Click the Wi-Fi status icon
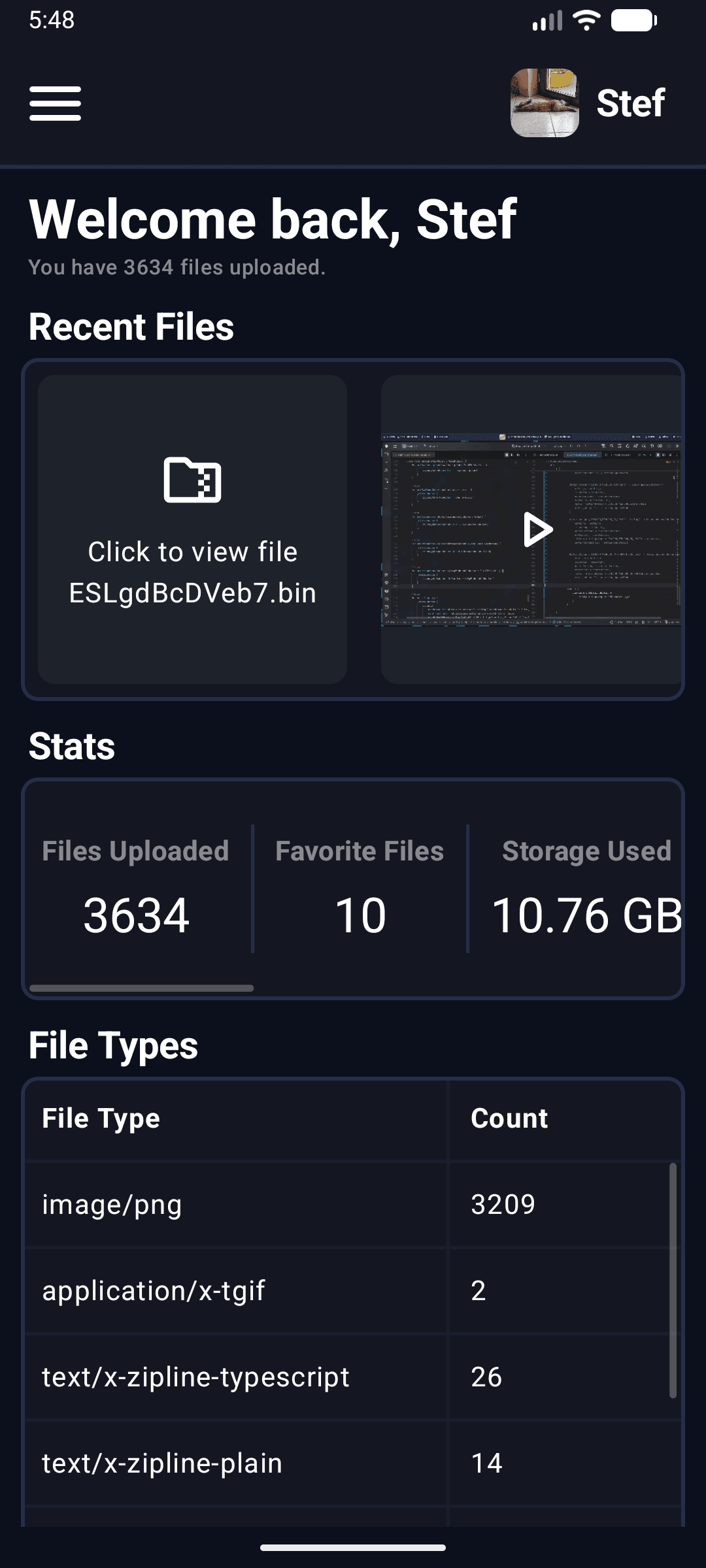The height and width of the screenshot is (1568, 706). (x=586, y=20)
